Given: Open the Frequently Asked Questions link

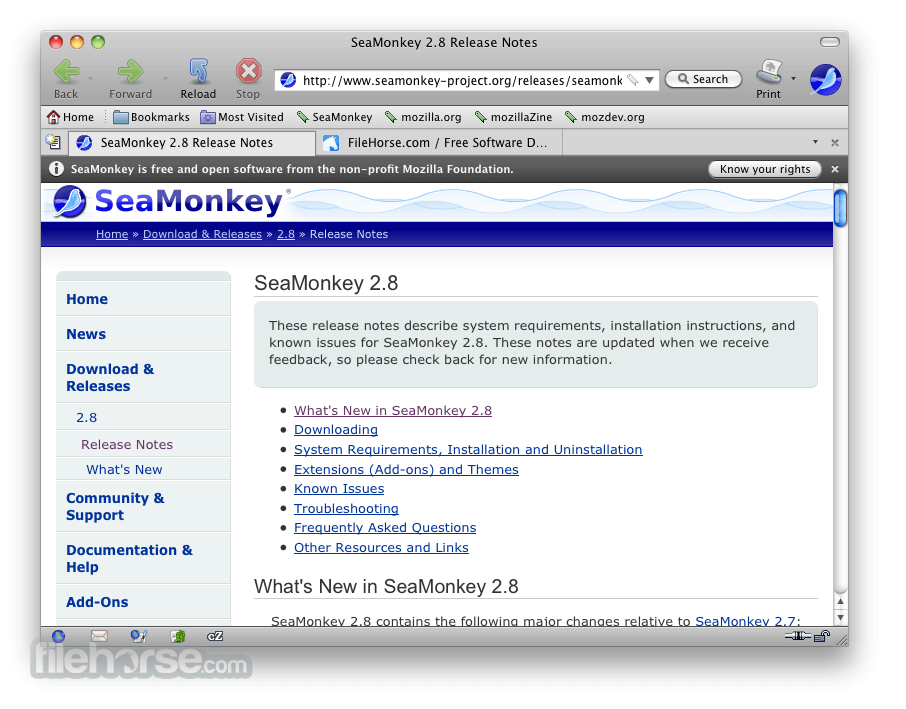Looking at the screenshot, I should [x=385, y=528].
